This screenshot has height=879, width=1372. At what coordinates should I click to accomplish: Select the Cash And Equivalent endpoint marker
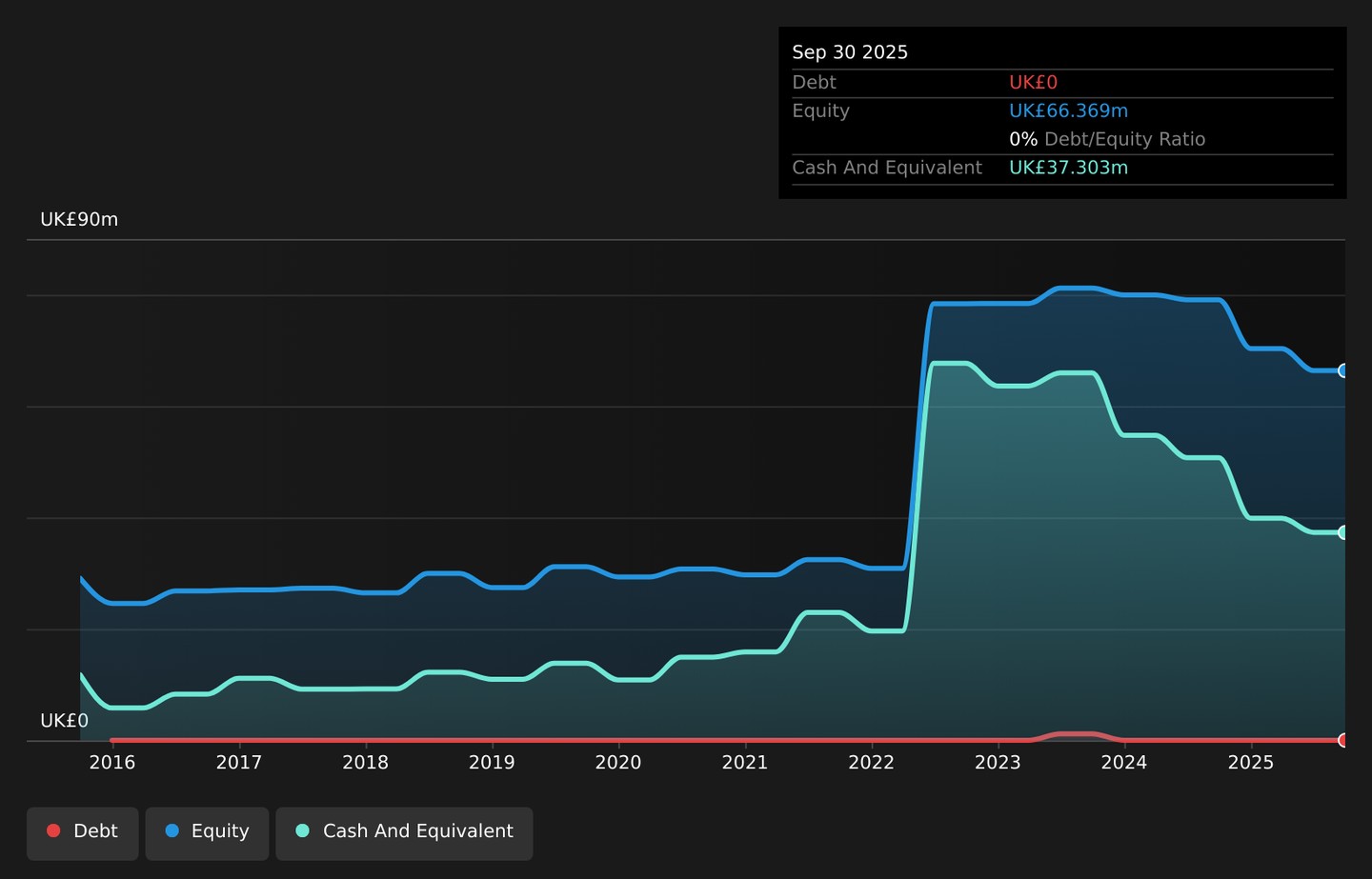coord(1343,532)
